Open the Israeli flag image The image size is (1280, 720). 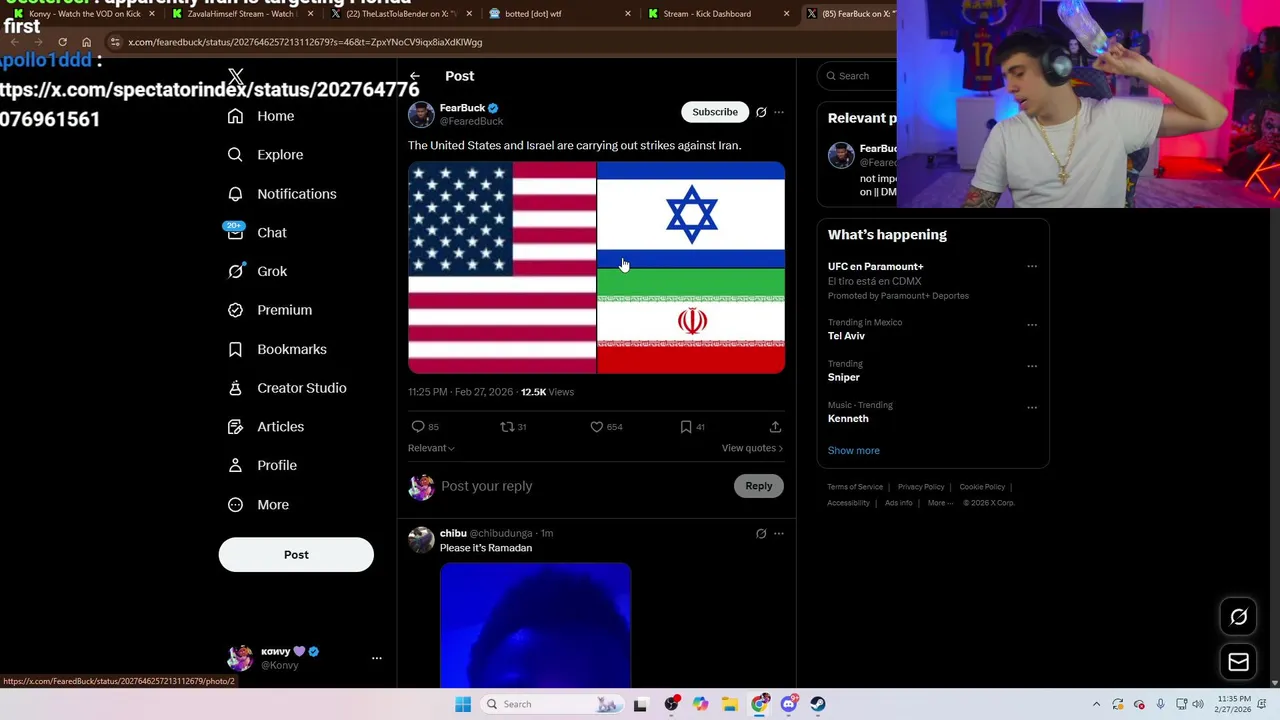coord(691,214)
